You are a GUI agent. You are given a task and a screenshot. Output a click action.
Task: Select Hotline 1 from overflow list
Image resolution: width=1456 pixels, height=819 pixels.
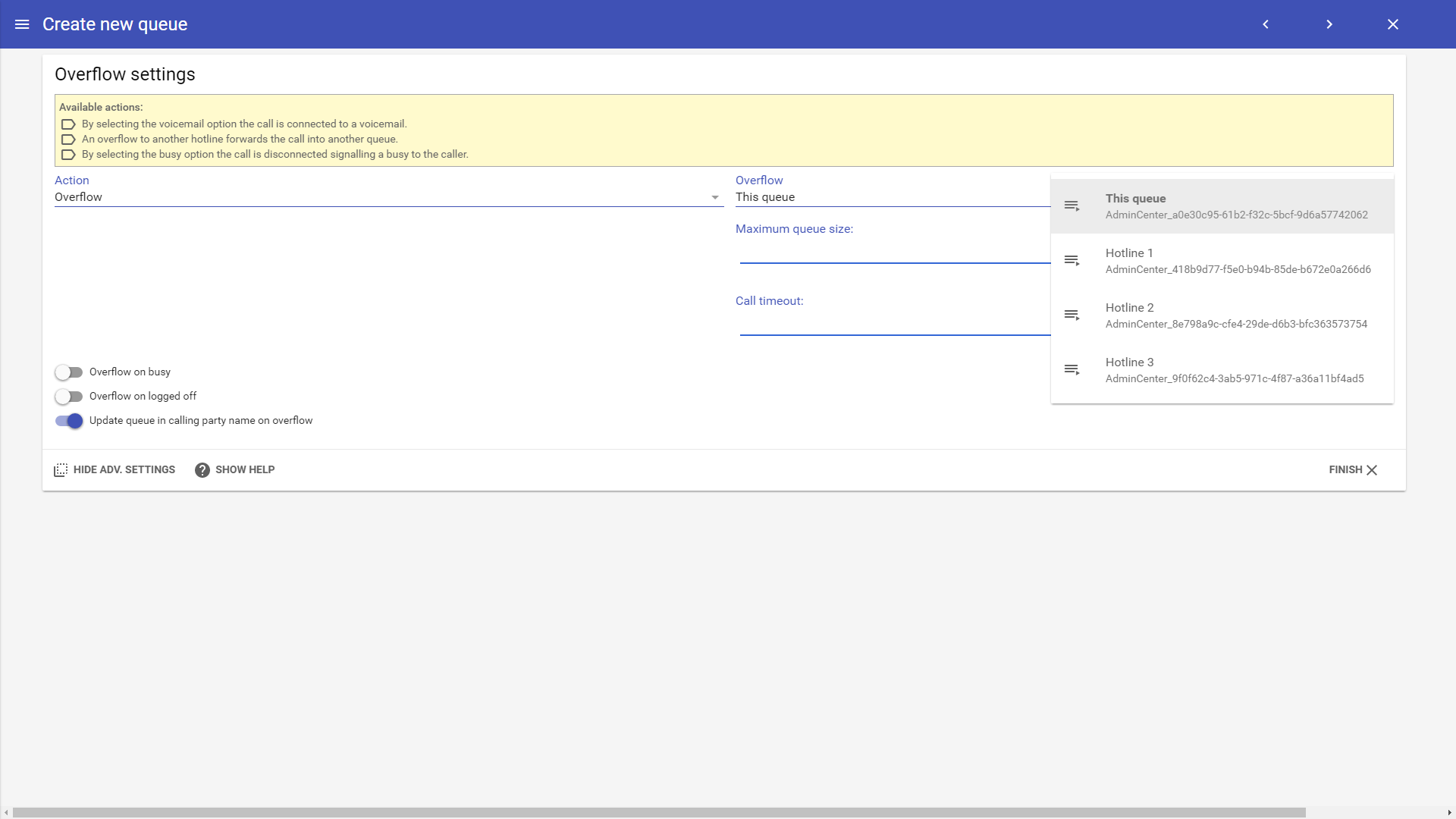[1236, 260]
